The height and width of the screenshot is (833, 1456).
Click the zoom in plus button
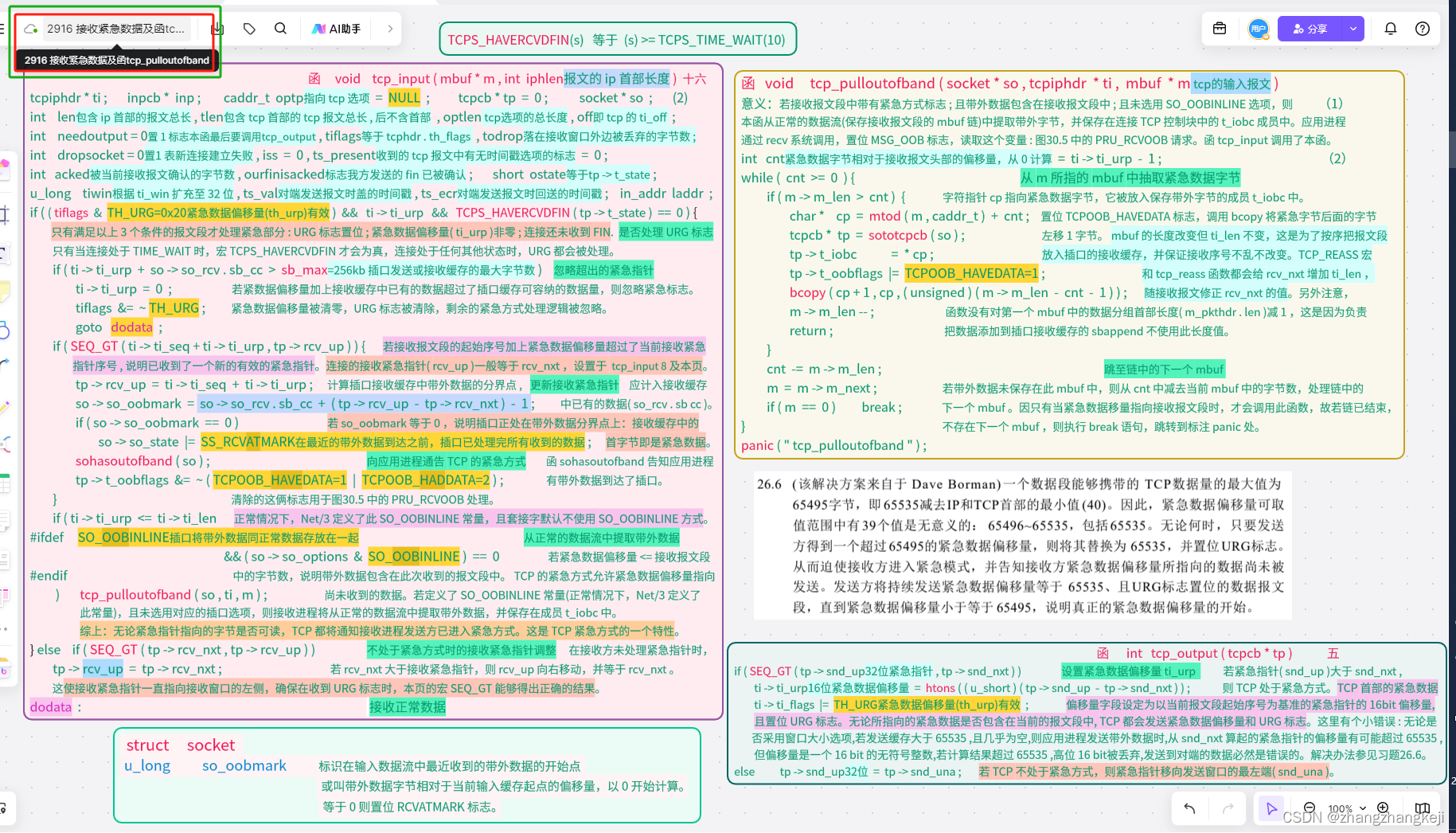tap(1383, 808)
